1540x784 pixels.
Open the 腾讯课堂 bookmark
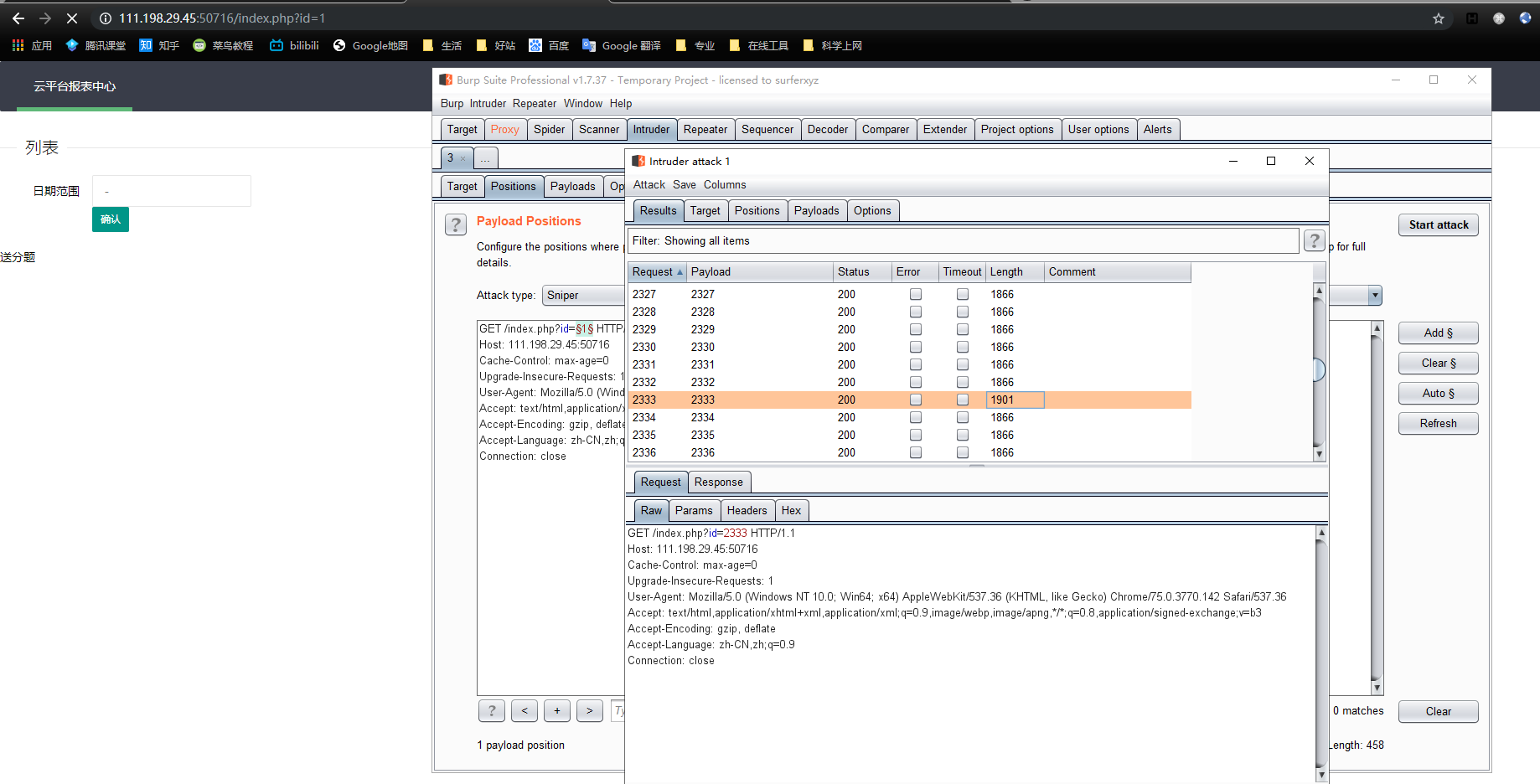[x=96, y=45]
